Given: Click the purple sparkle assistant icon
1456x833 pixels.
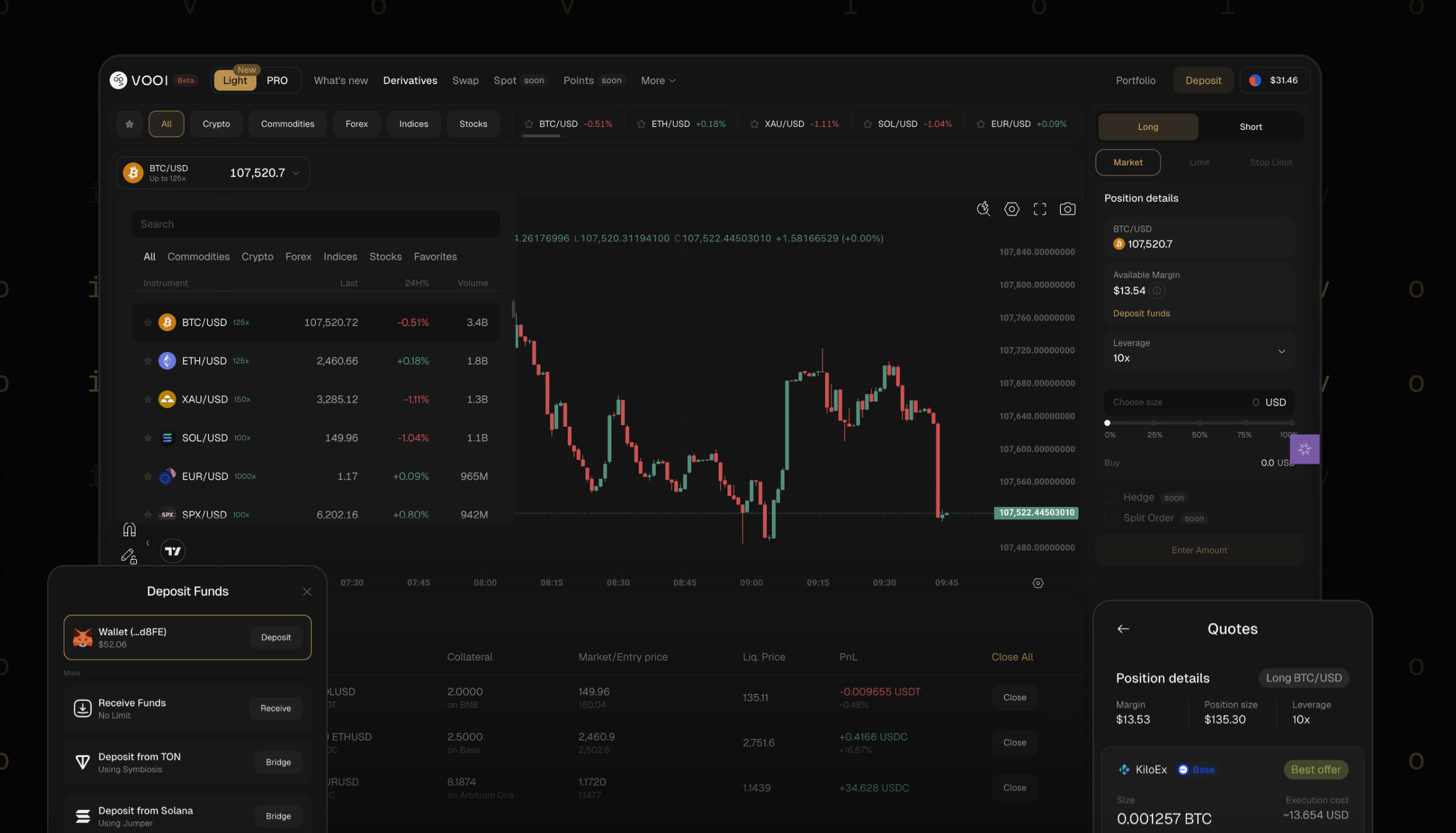Looking at the screenshot, I should (x=1304, y=450).
